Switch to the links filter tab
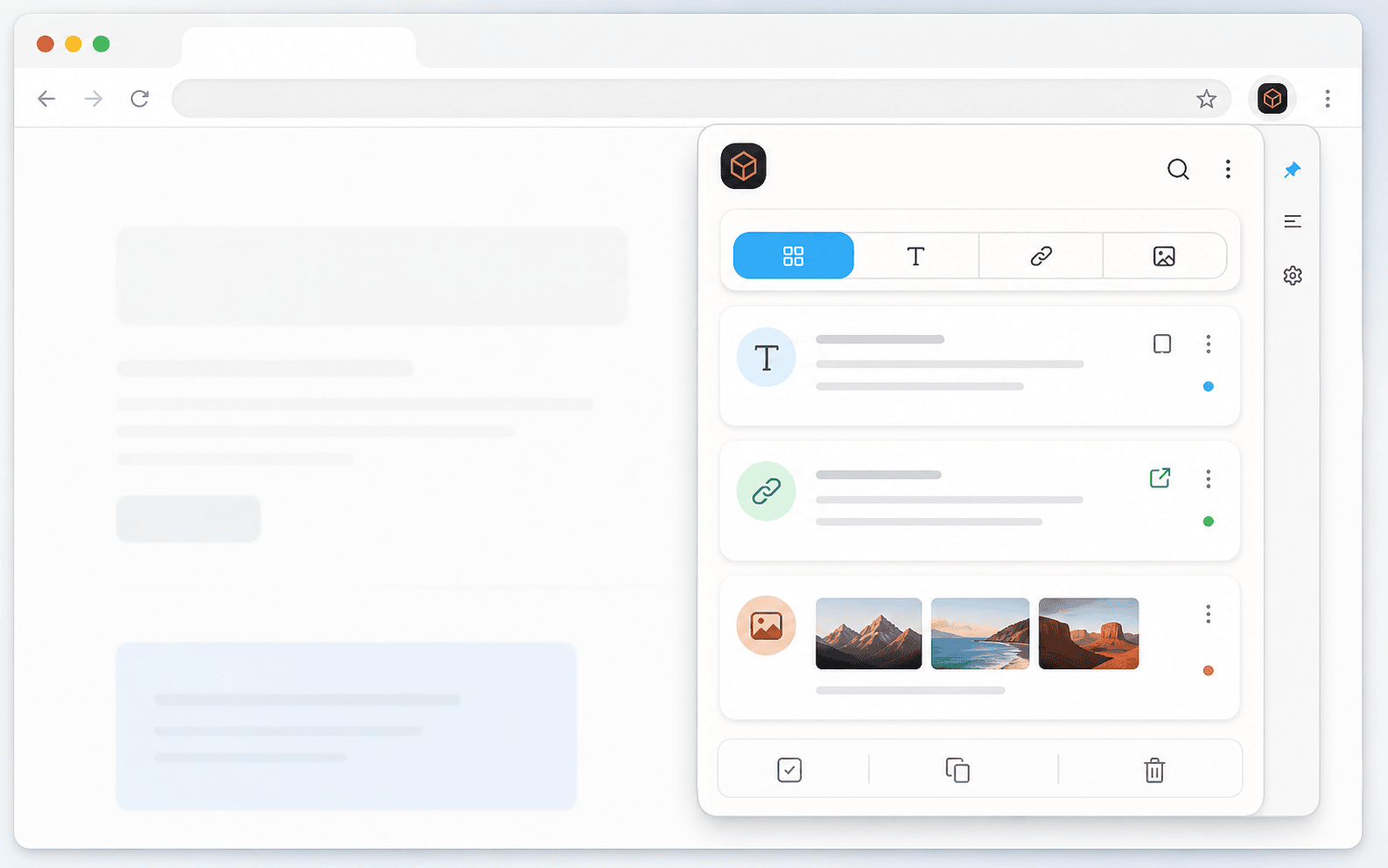 point(1041,255)
